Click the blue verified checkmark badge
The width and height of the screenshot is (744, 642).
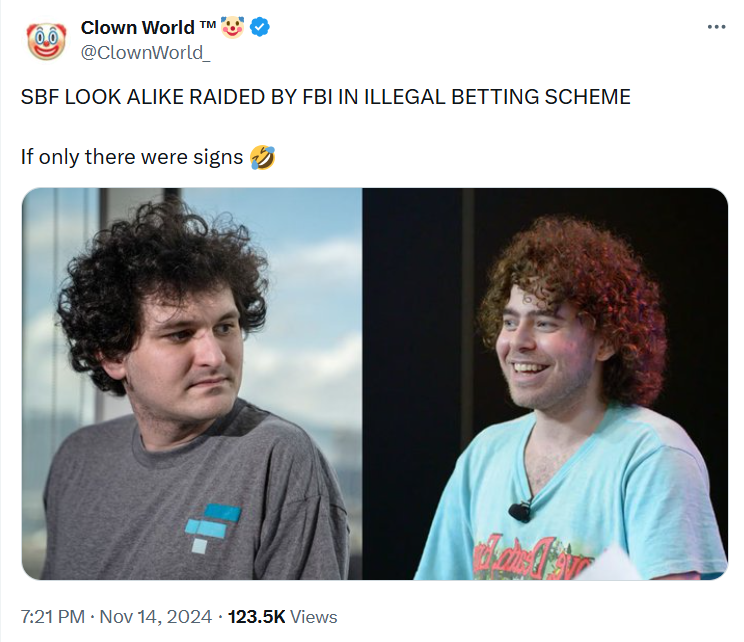[260, 27]
